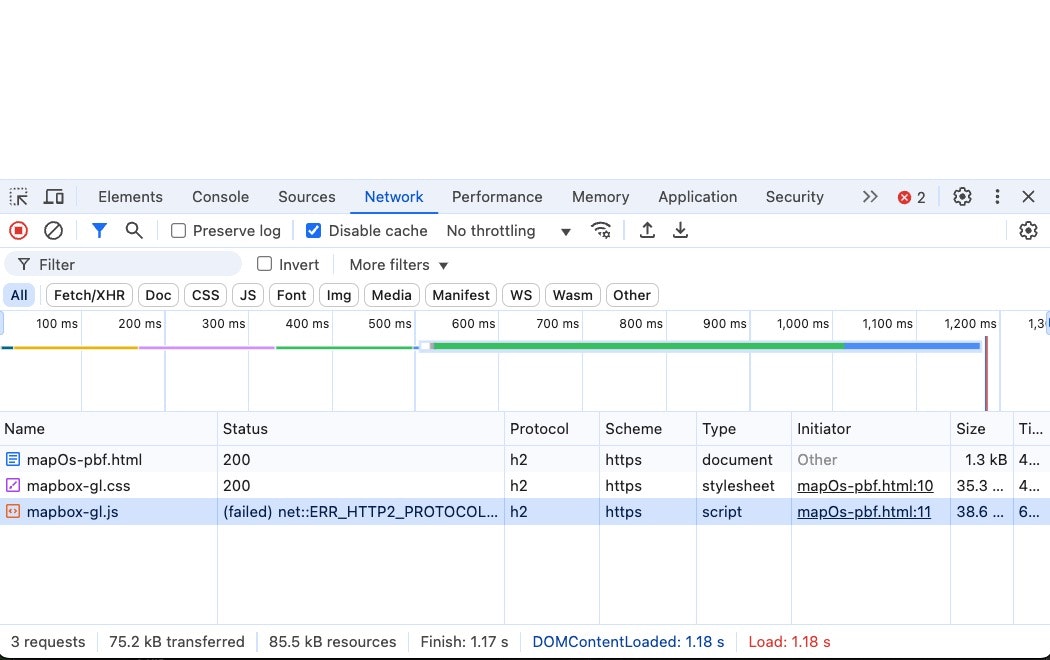
Task: Filter requests by Img type
Action: tap(339, 295)
